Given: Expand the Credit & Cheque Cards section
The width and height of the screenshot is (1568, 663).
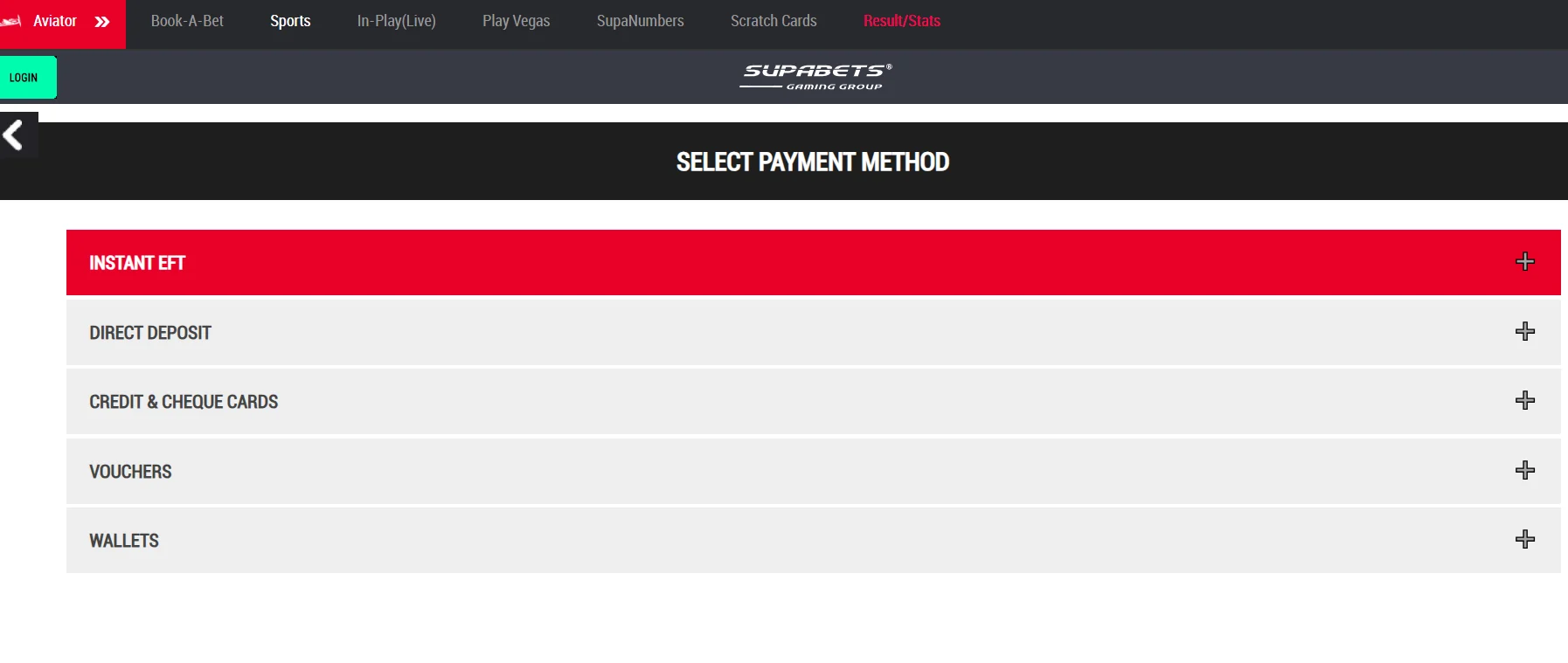Looking at the screenshot, I should click(1525, 400).
